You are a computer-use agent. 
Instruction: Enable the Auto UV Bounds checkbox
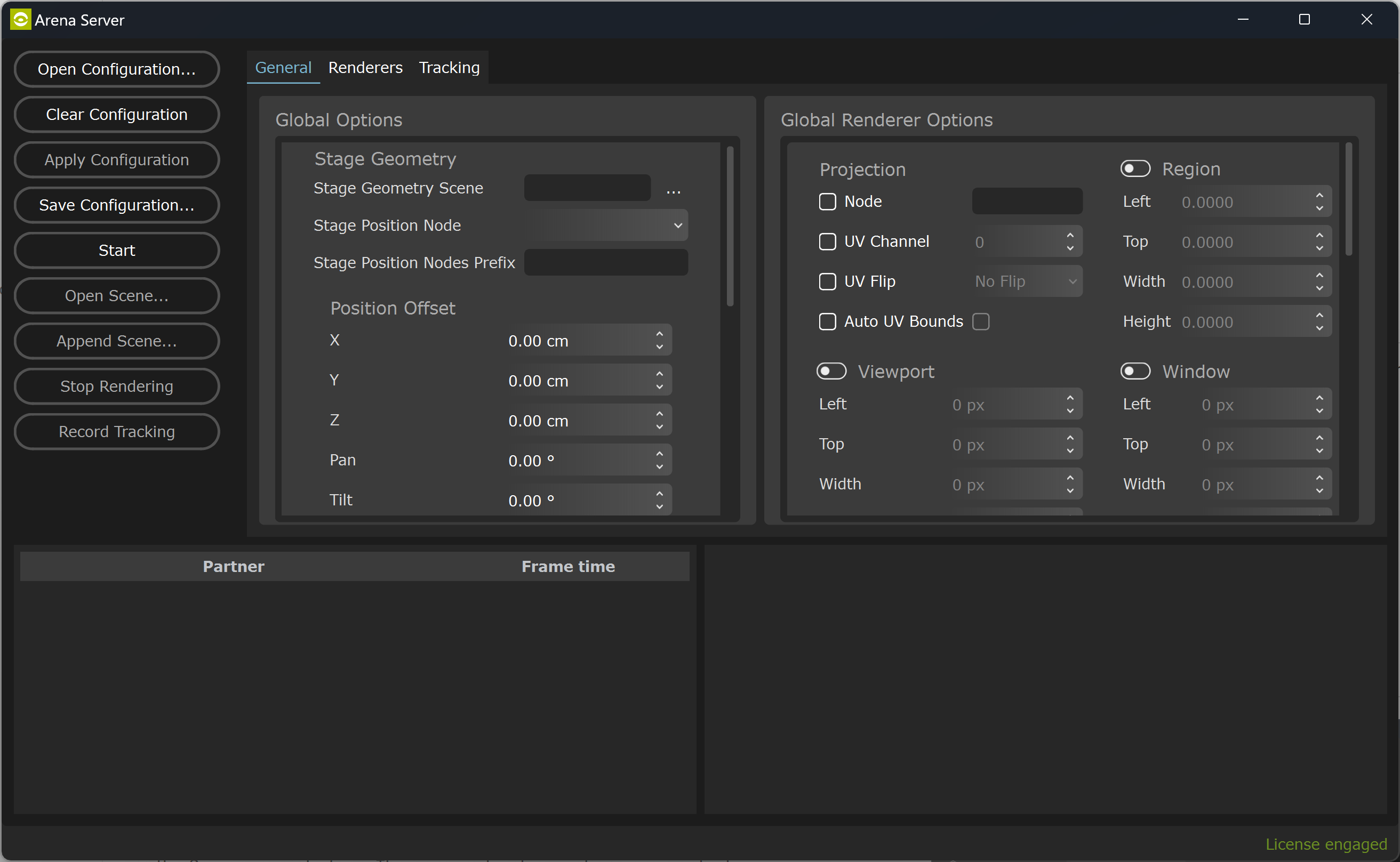(x=827, y=321)
